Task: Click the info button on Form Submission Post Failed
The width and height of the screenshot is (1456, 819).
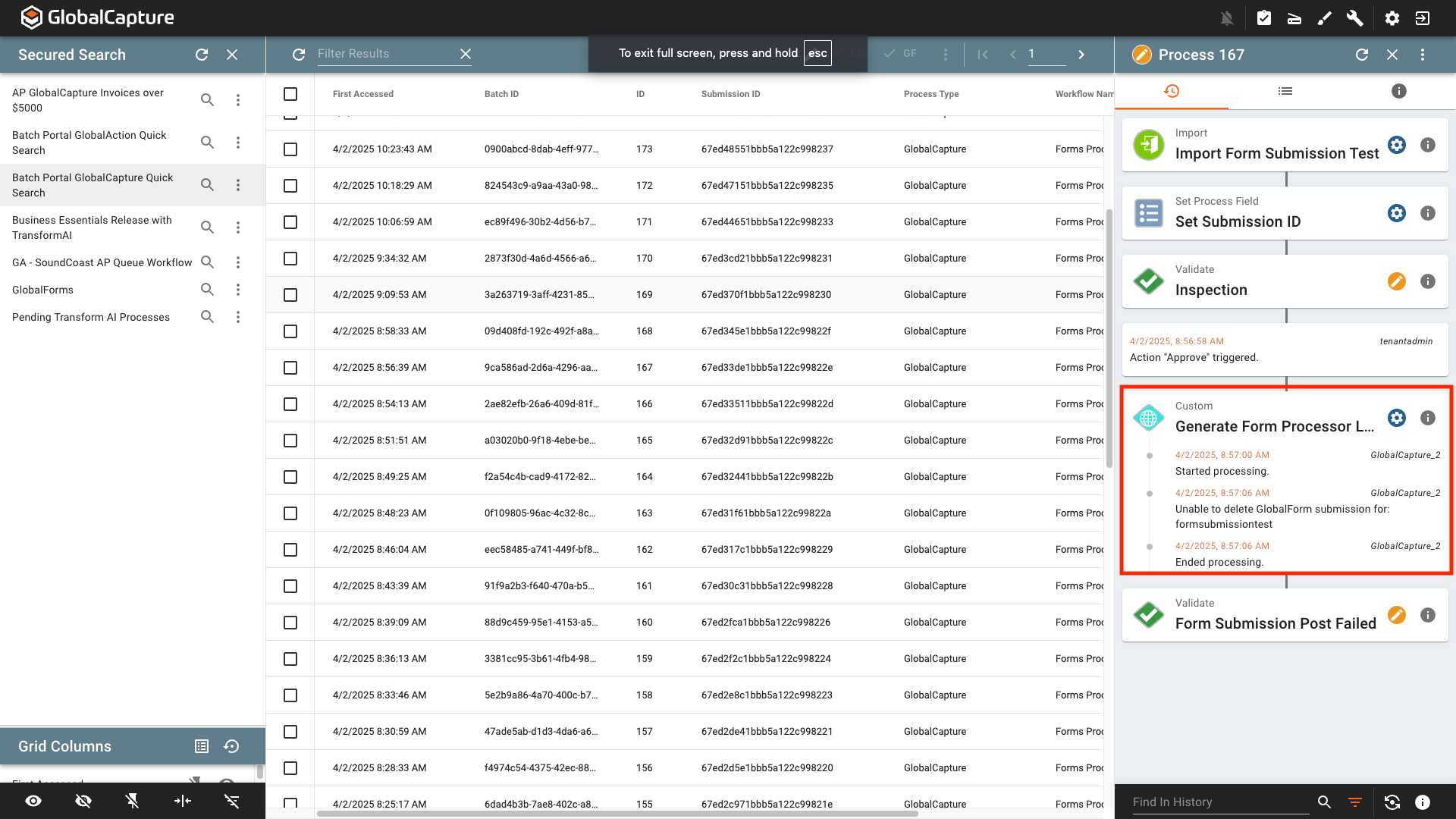Action: point(1428,615)
